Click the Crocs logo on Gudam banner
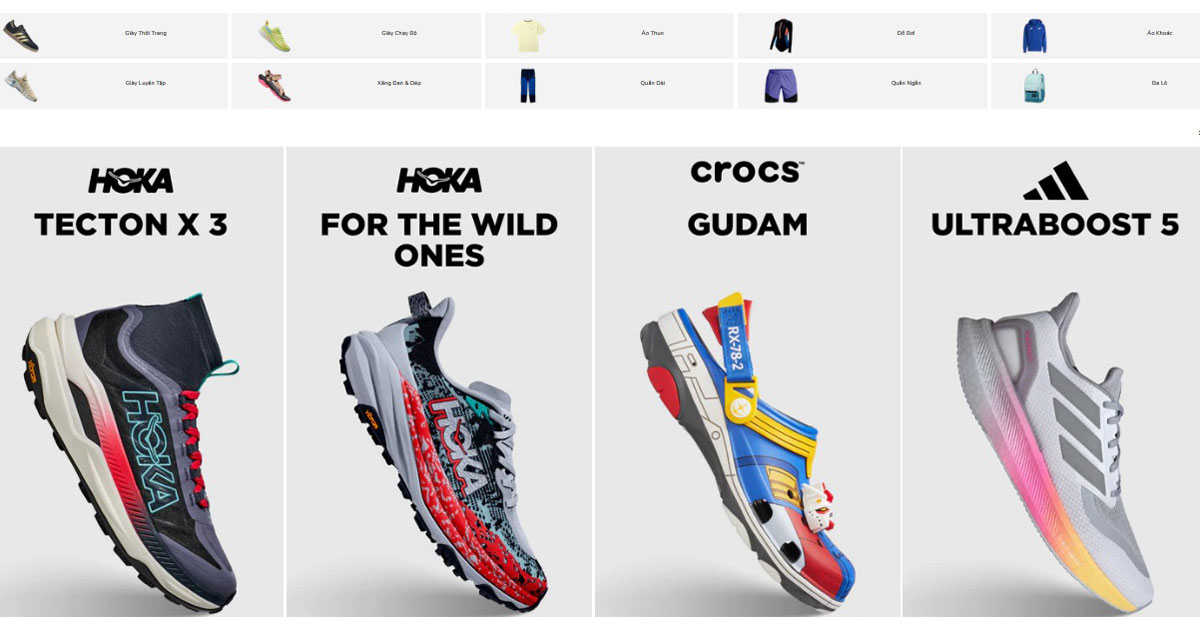The image size is (1200, 627). (x=747, y=171)
